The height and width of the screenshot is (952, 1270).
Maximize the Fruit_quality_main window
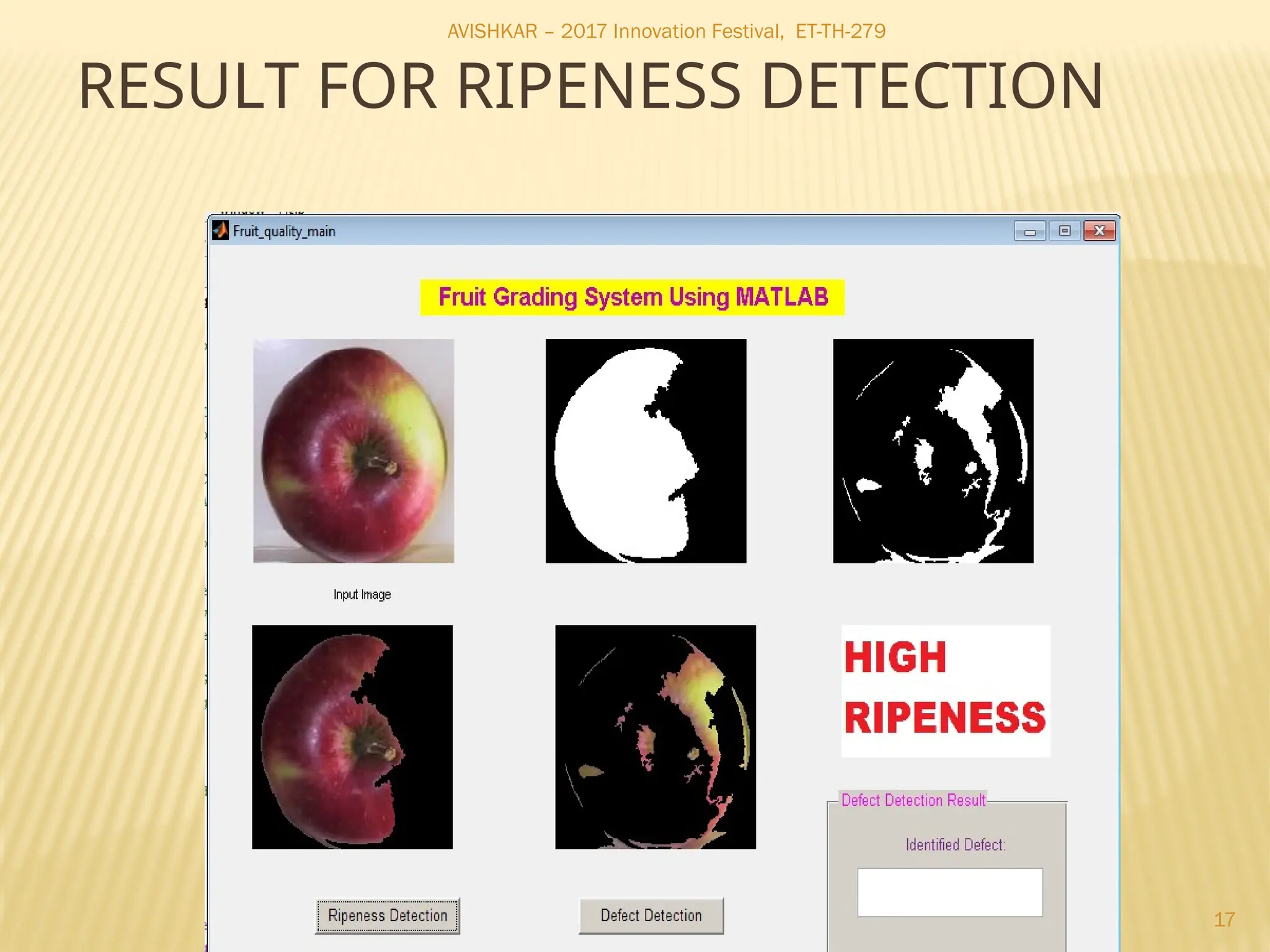[x=1065, y=231]
